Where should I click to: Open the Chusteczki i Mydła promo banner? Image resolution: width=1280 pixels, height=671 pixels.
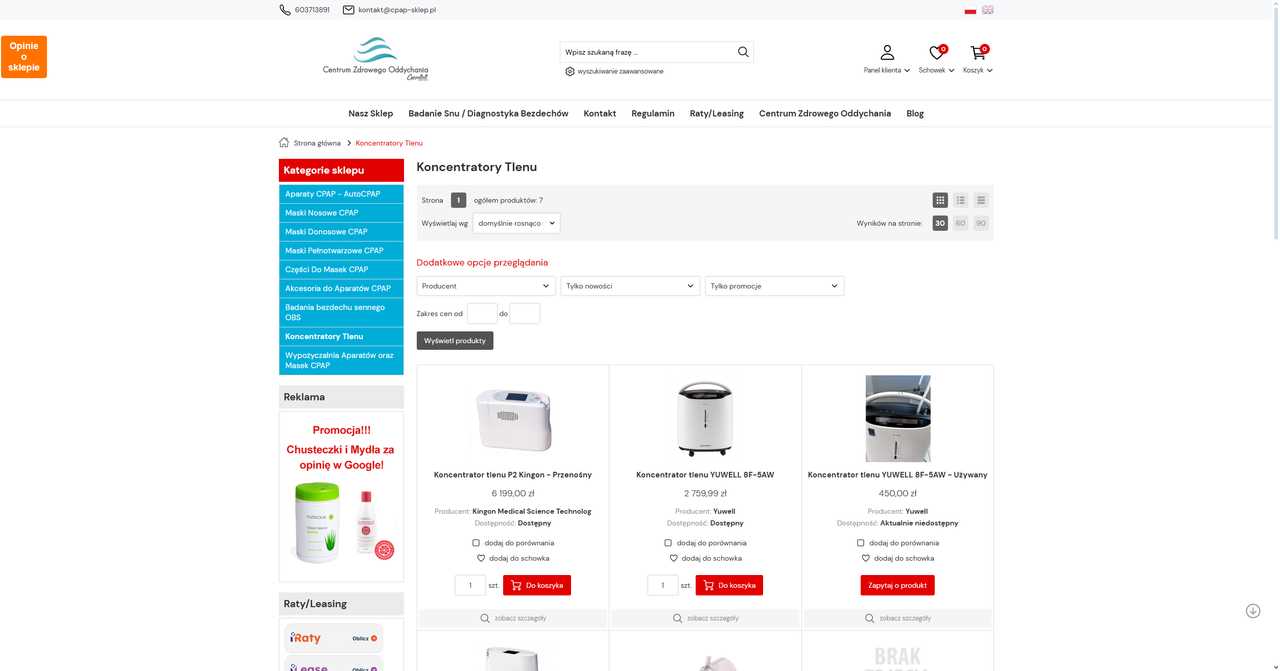[341, 497]
